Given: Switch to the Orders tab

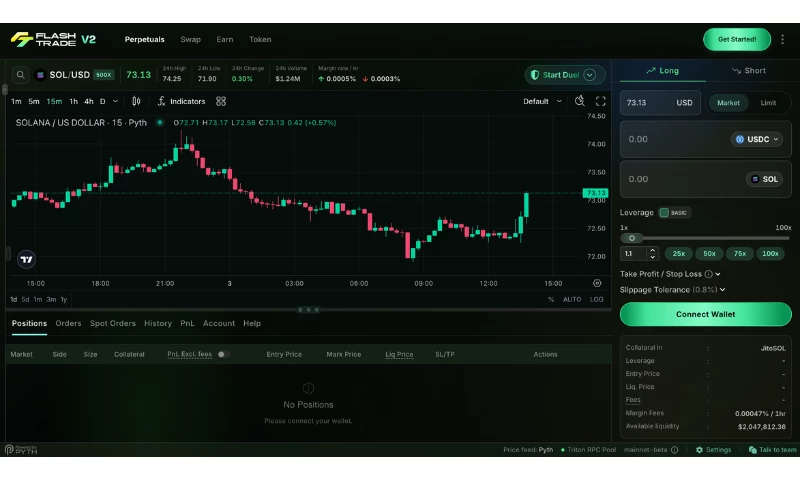Looking at the screenshot, I should (68, 323).
